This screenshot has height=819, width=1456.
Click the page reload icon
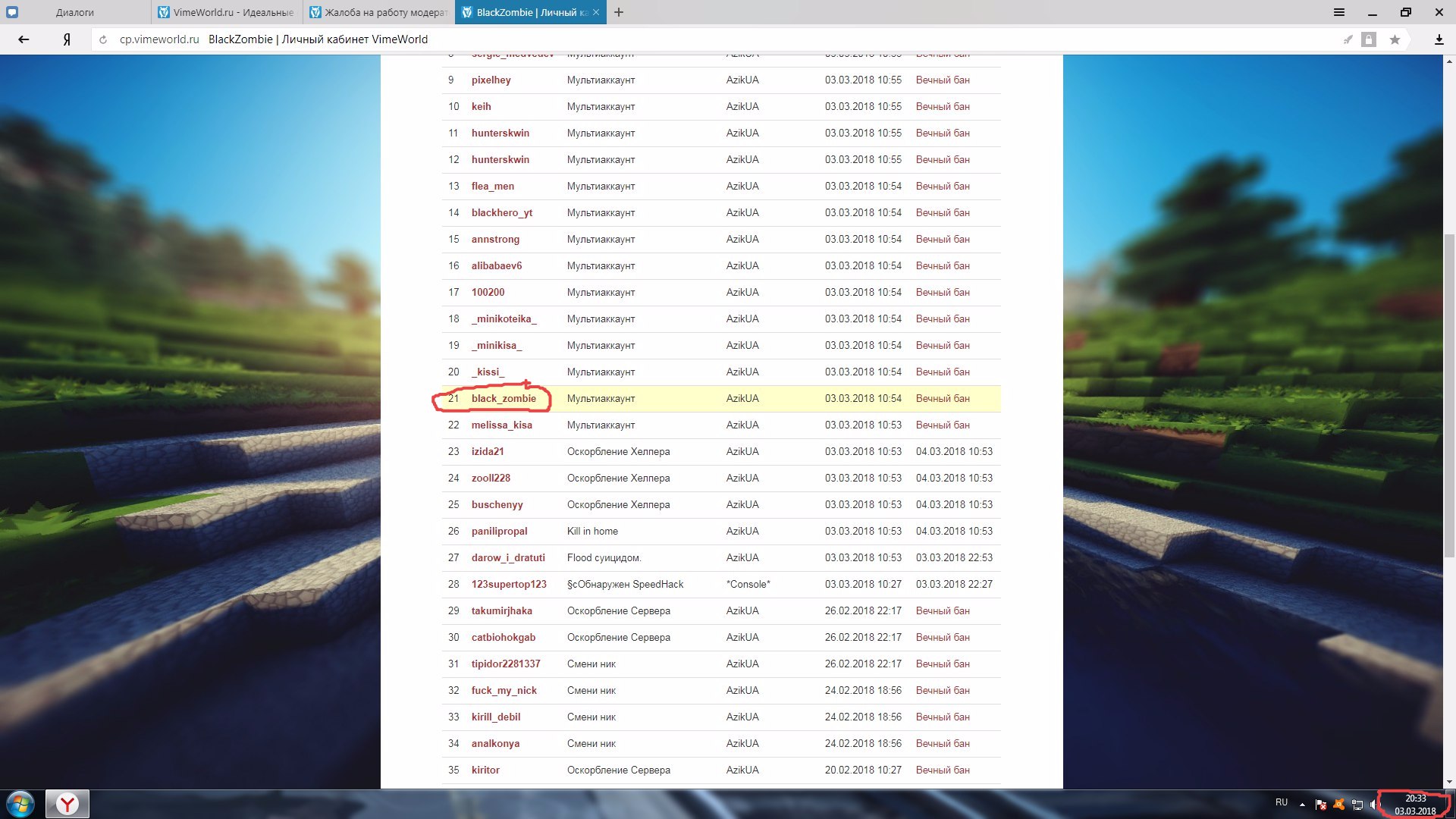103,39
